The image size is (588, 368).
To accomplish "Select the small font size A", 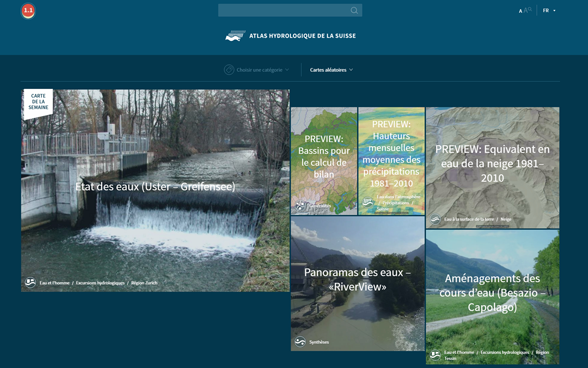I will tap(520, 11).
